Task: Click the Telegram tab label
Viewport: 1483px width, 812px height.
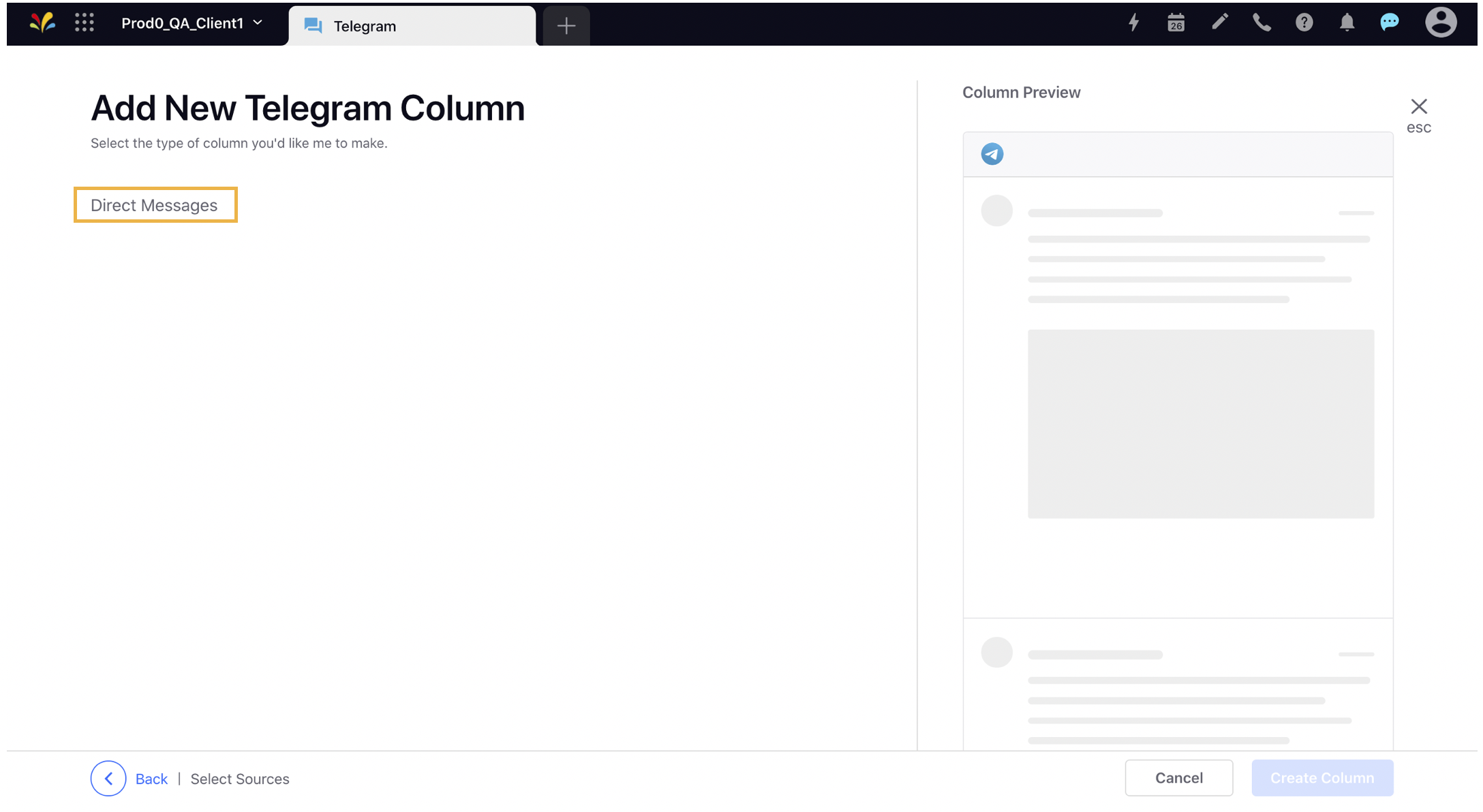Action: coord(365,25)
